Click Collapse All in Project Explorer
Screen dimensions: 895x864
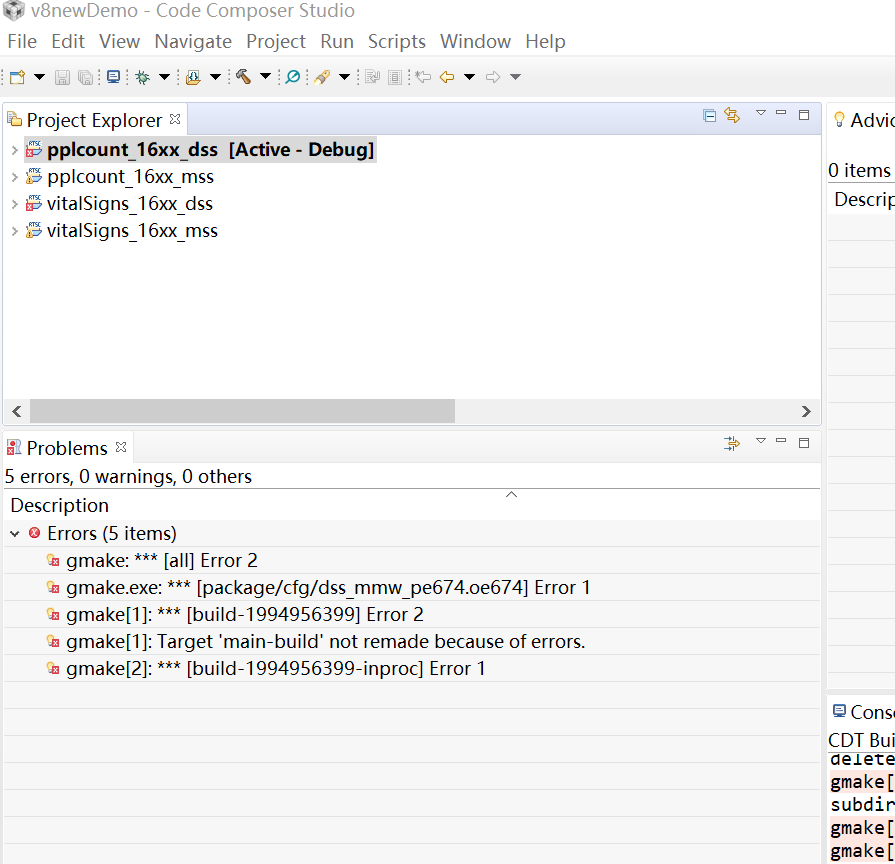pyautogui.click(x=709, y=116)
